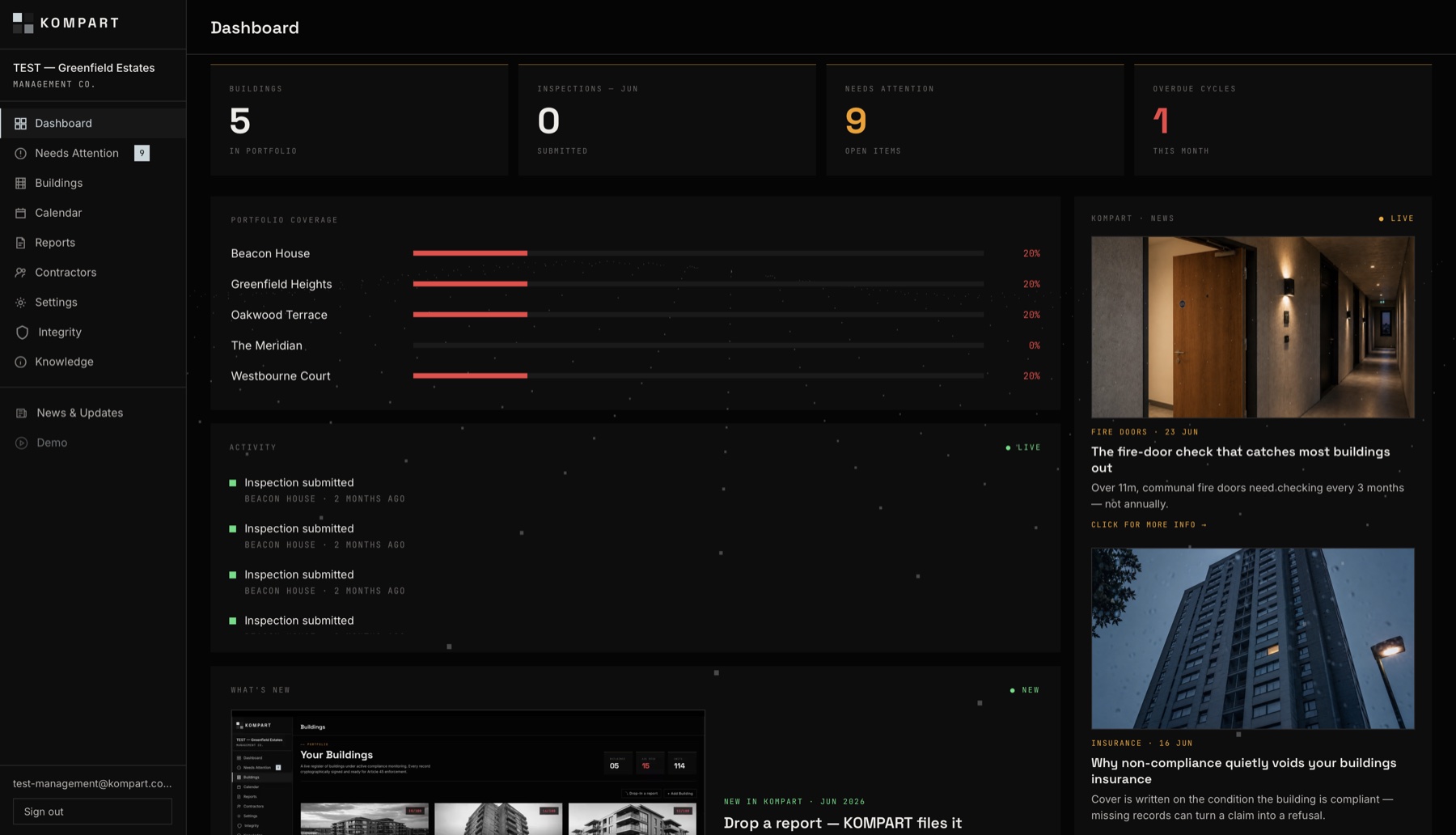Click the Buildings icon in sidebar
The height and width of the screenshot is (835, 1456).
(x=20, y=184)
